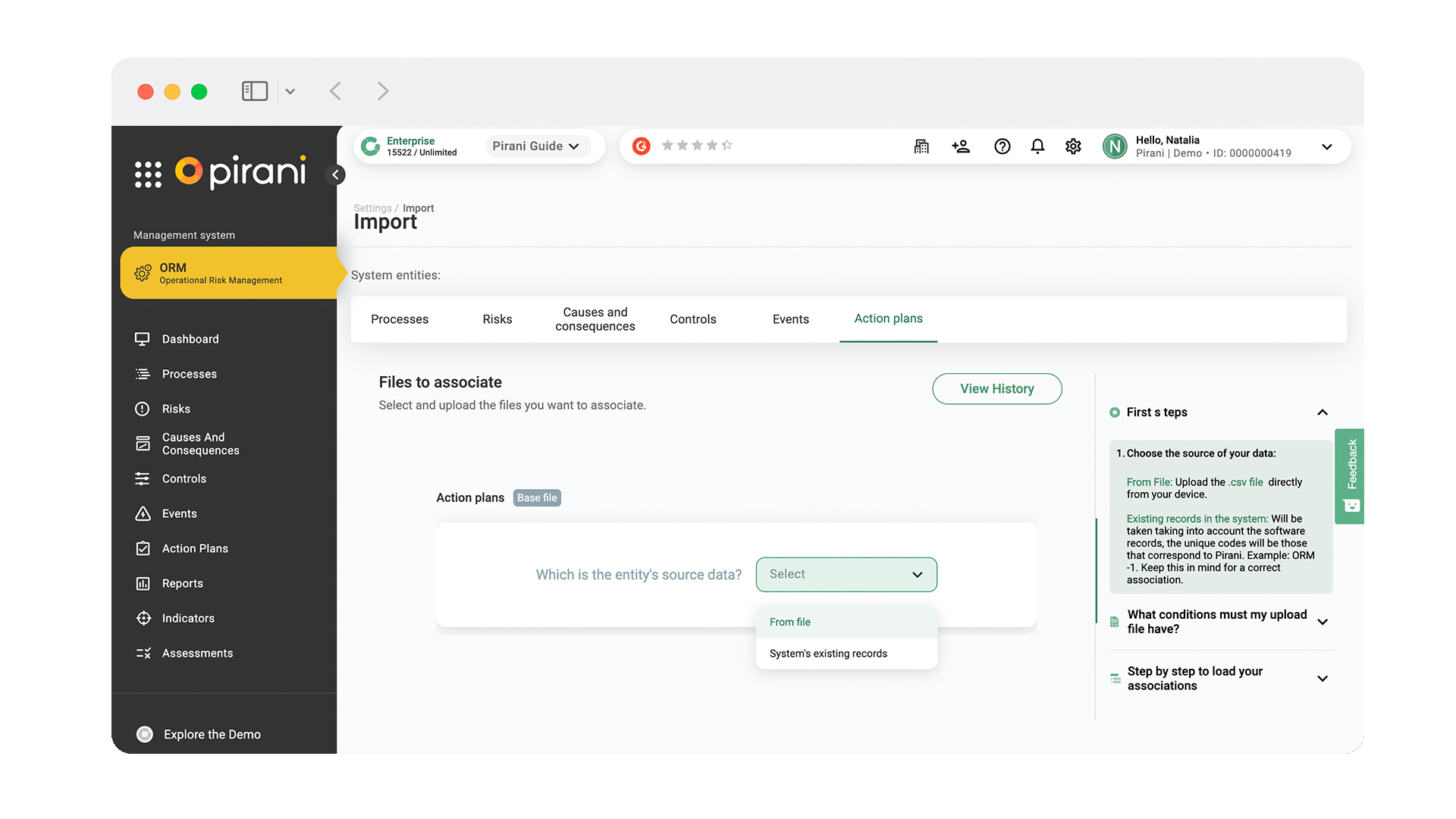Viewport: 1456px width, 819px height.
Task: Click the notifications bell icon
Action: (1037, 146)
